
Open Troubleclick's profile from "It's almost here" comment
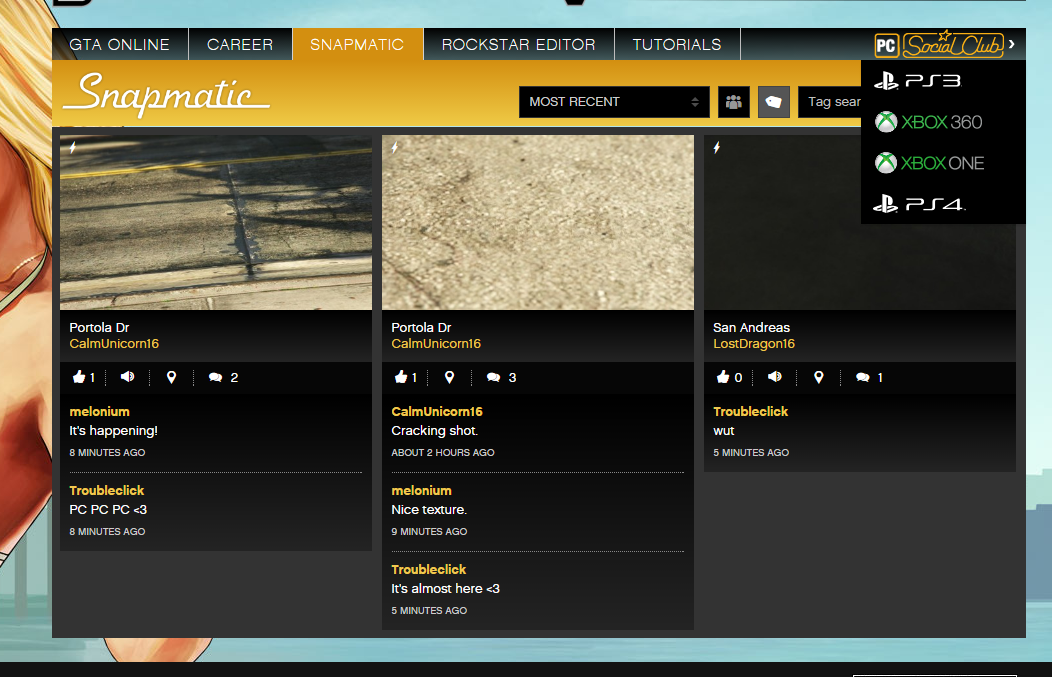(x=429, y=570)
